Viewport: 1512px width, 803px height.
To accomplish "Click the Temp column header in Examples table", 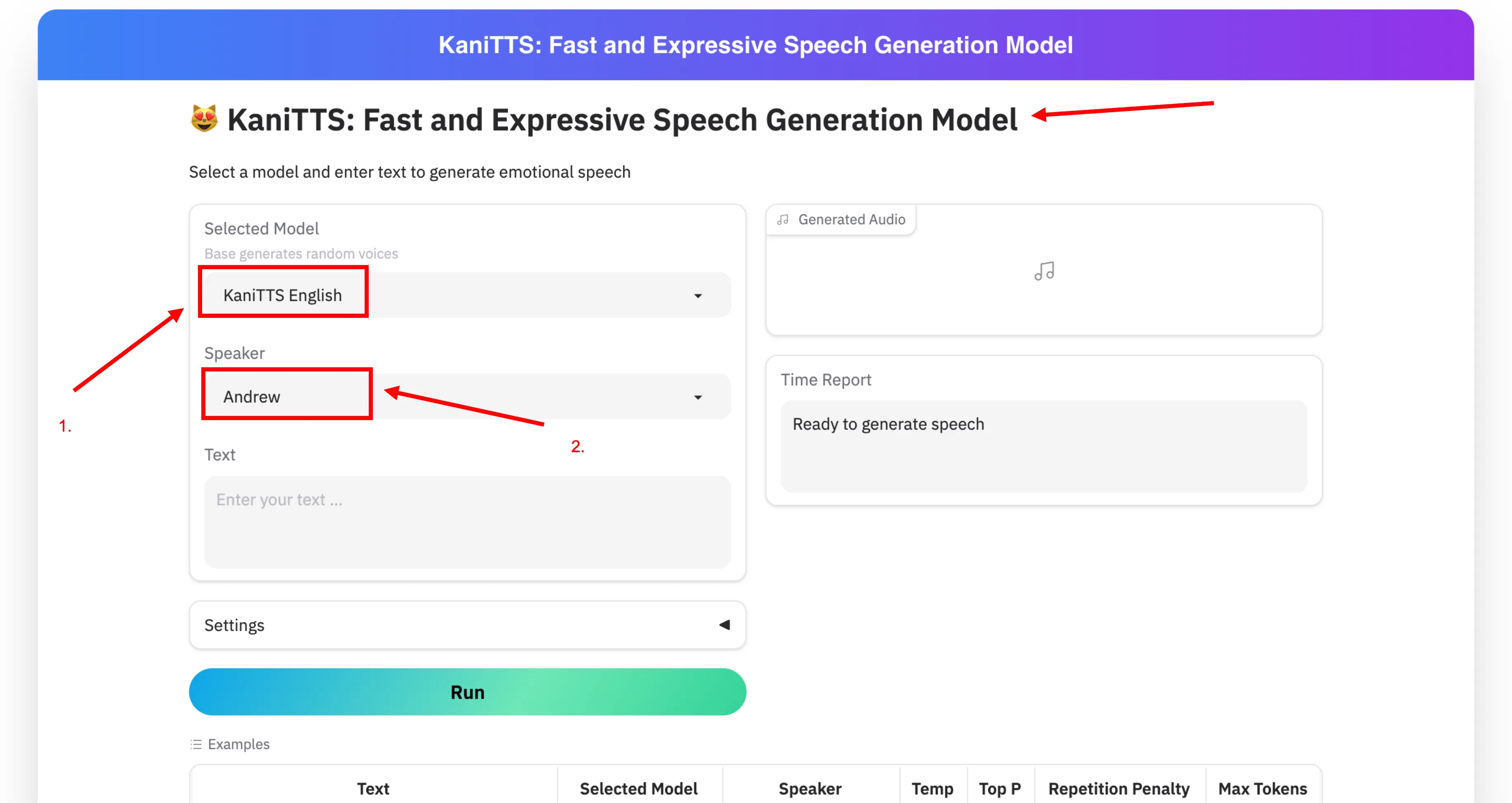I will (x=933, y=788).
